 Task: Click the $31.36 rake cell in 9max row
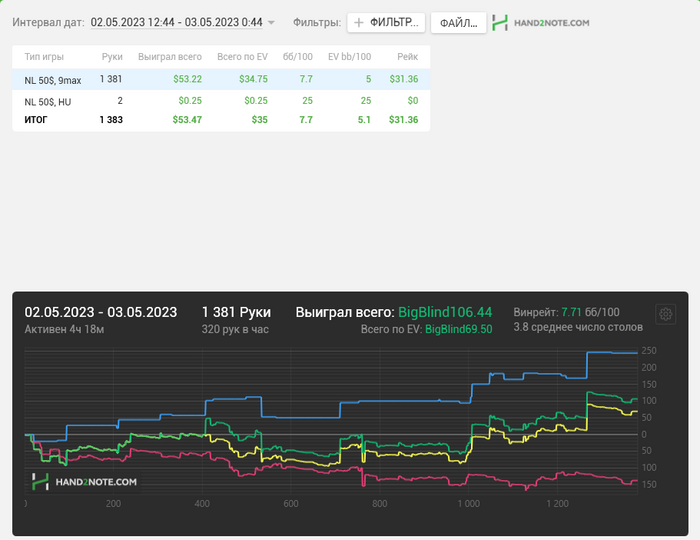click(404, 79)
